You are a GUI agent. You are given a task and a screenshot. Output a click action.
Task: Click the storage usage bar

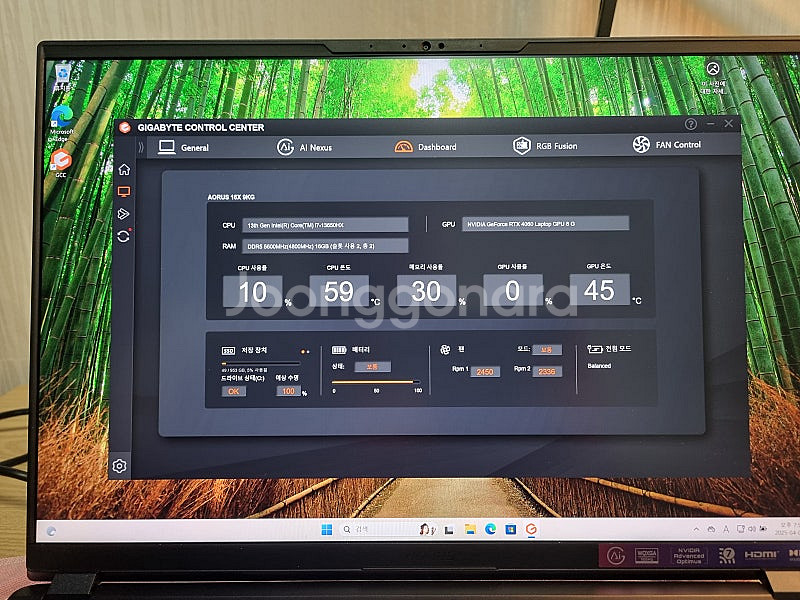[x=261, y=364]
